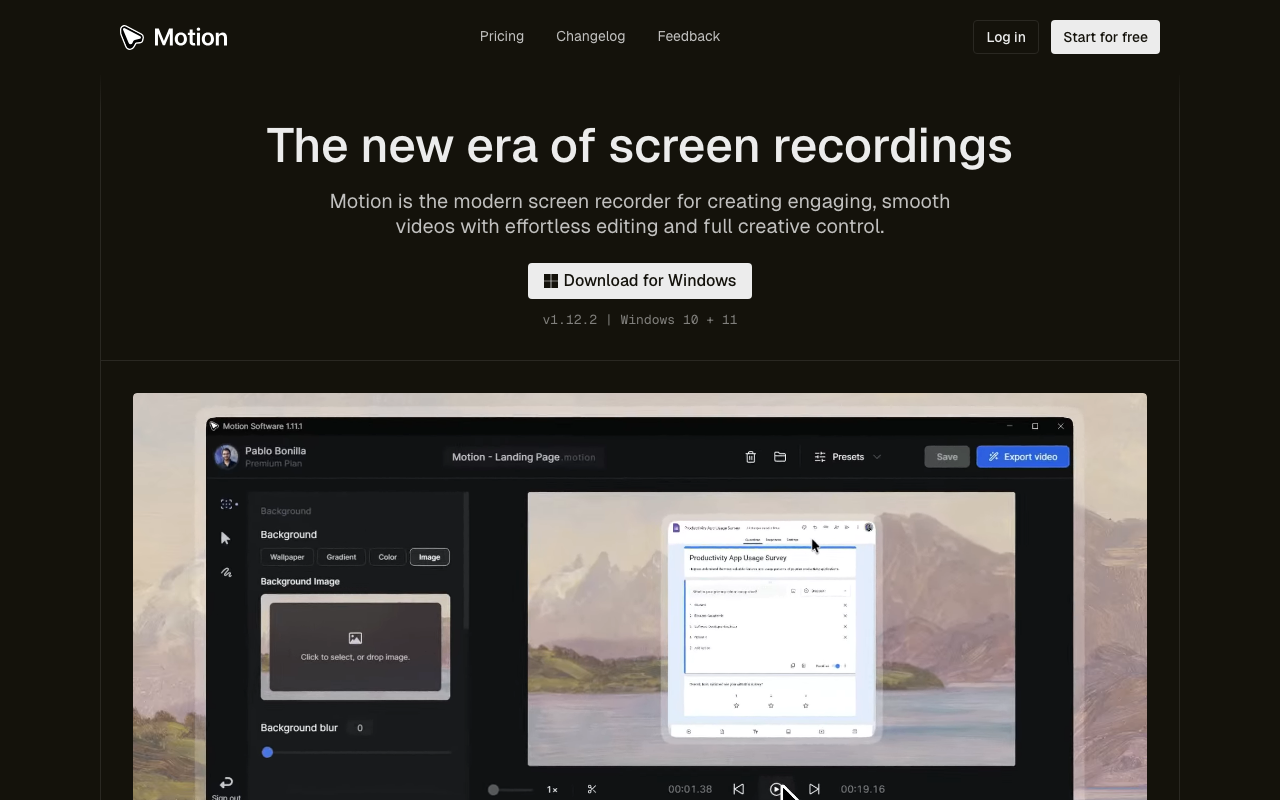Click the Motion Software title bar logo
This screenshot has width=1280, height=800.
pyautogui.click(x=214, y=426)
